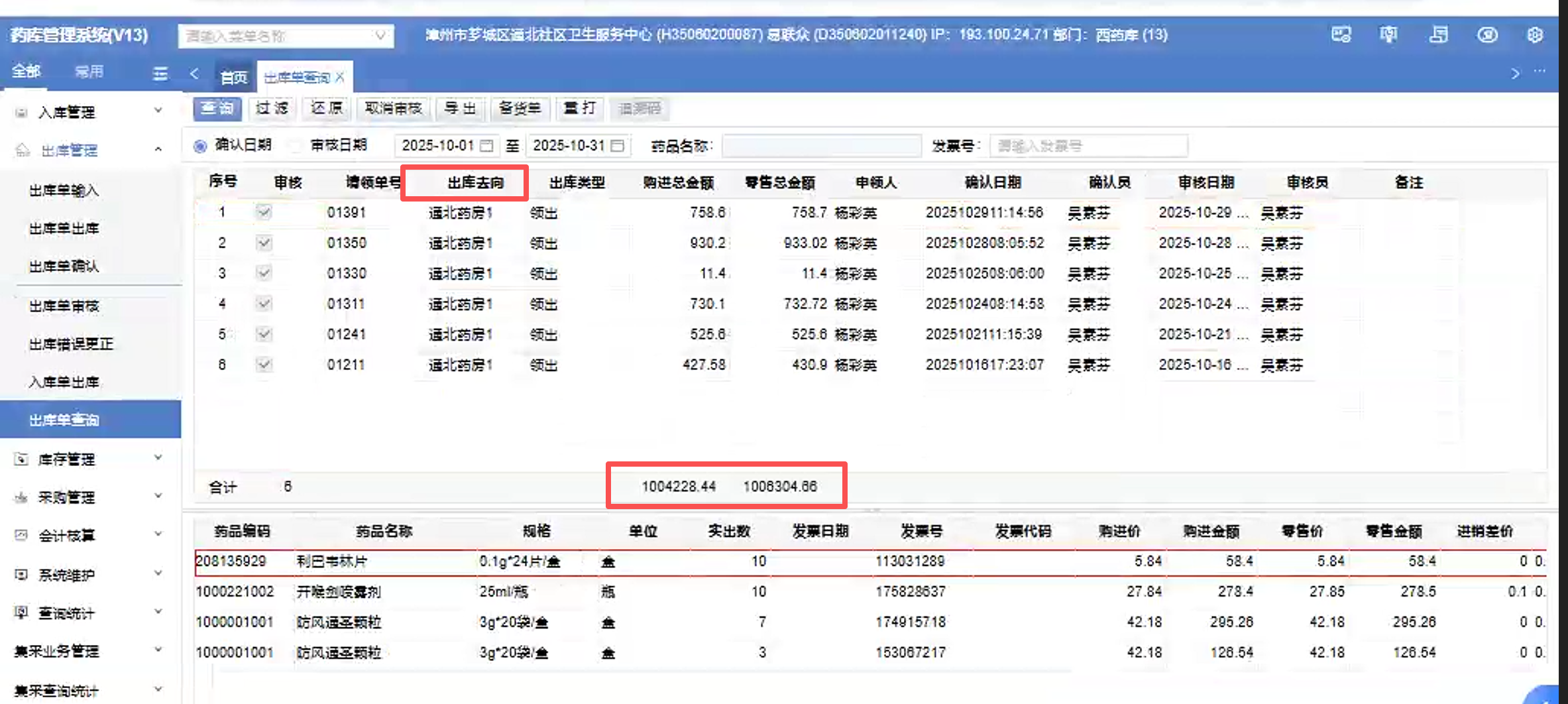
Task: Open the calendar icon for 2025-10-01
Action: [x=486, y=145]
